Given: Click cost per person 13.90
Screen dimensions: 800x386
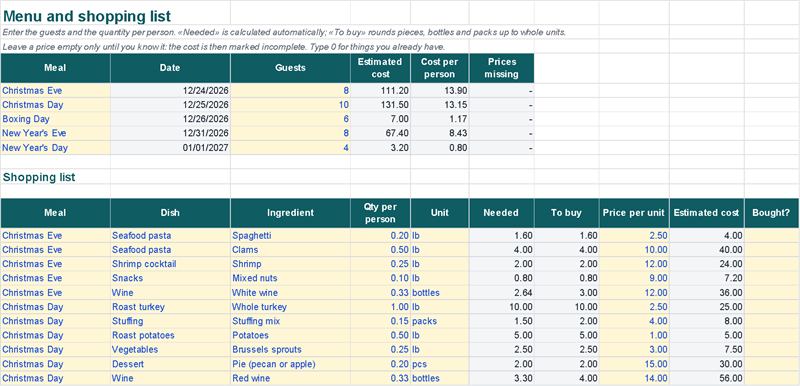Looking at the screenshot, I should pyautogui.click(x=440, y=90).
